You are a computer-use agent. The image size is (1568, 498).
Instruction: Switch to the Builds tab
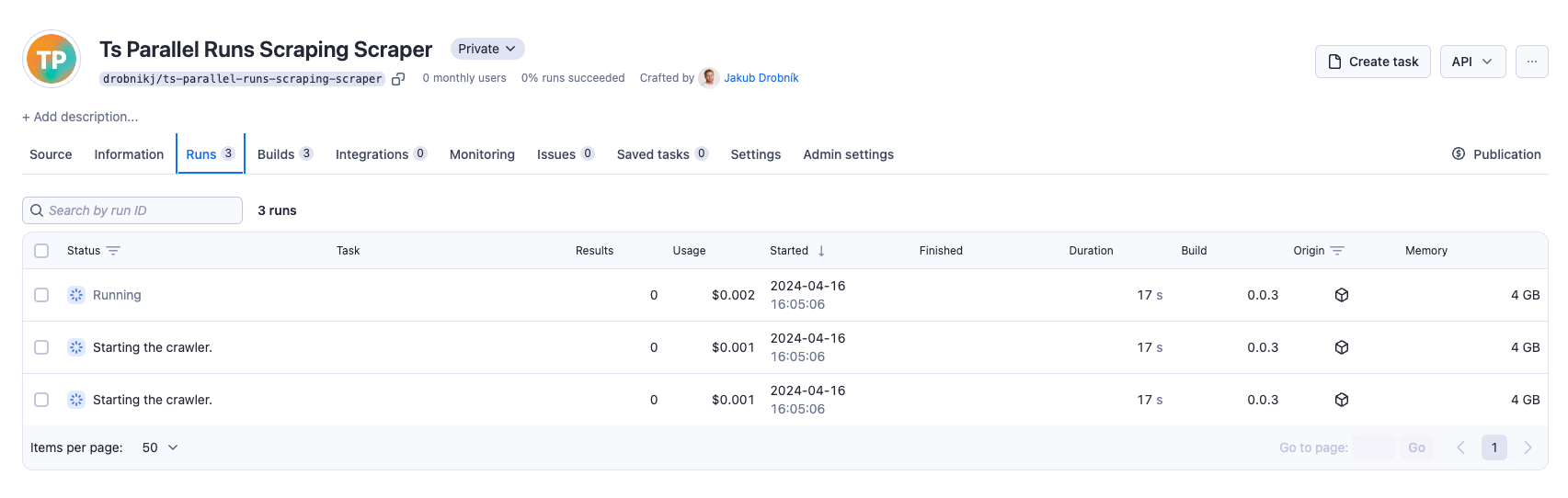pyautogui.click(x=284, y=154)
